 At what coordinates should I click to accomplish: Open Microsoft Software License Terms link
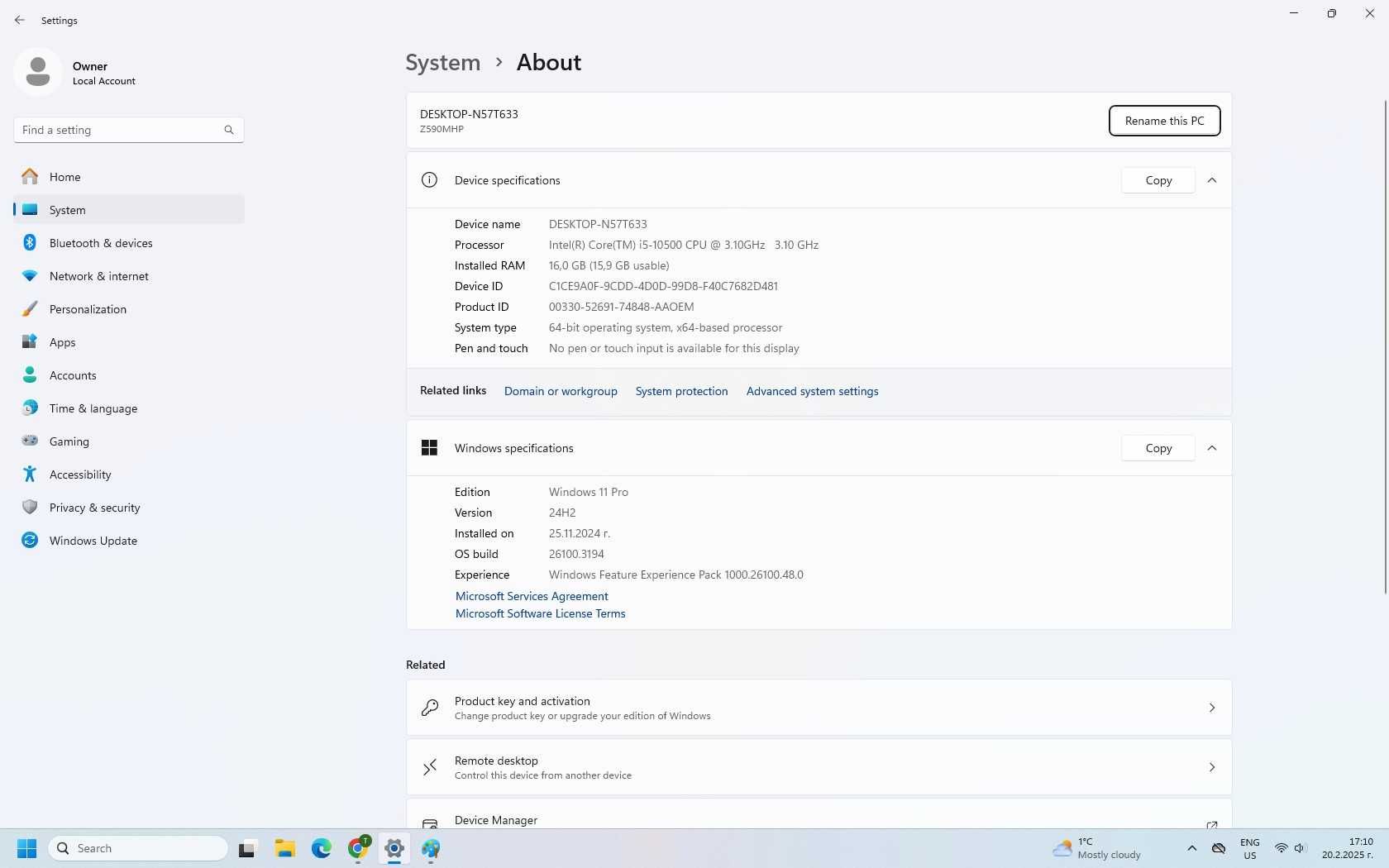coord(540,613)
